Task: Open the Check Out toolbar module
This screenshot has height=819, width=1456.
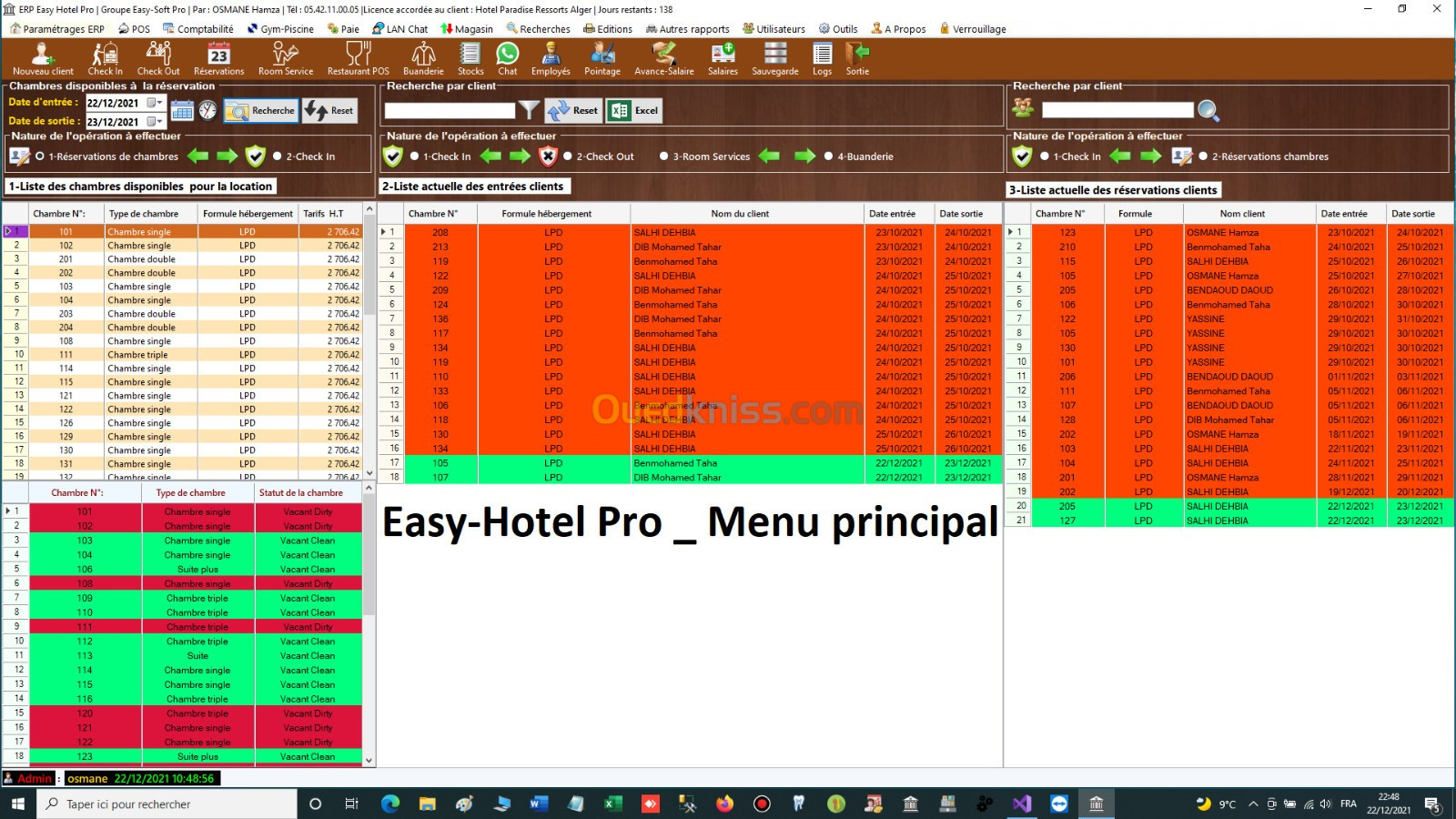Action: click(158, 59)
